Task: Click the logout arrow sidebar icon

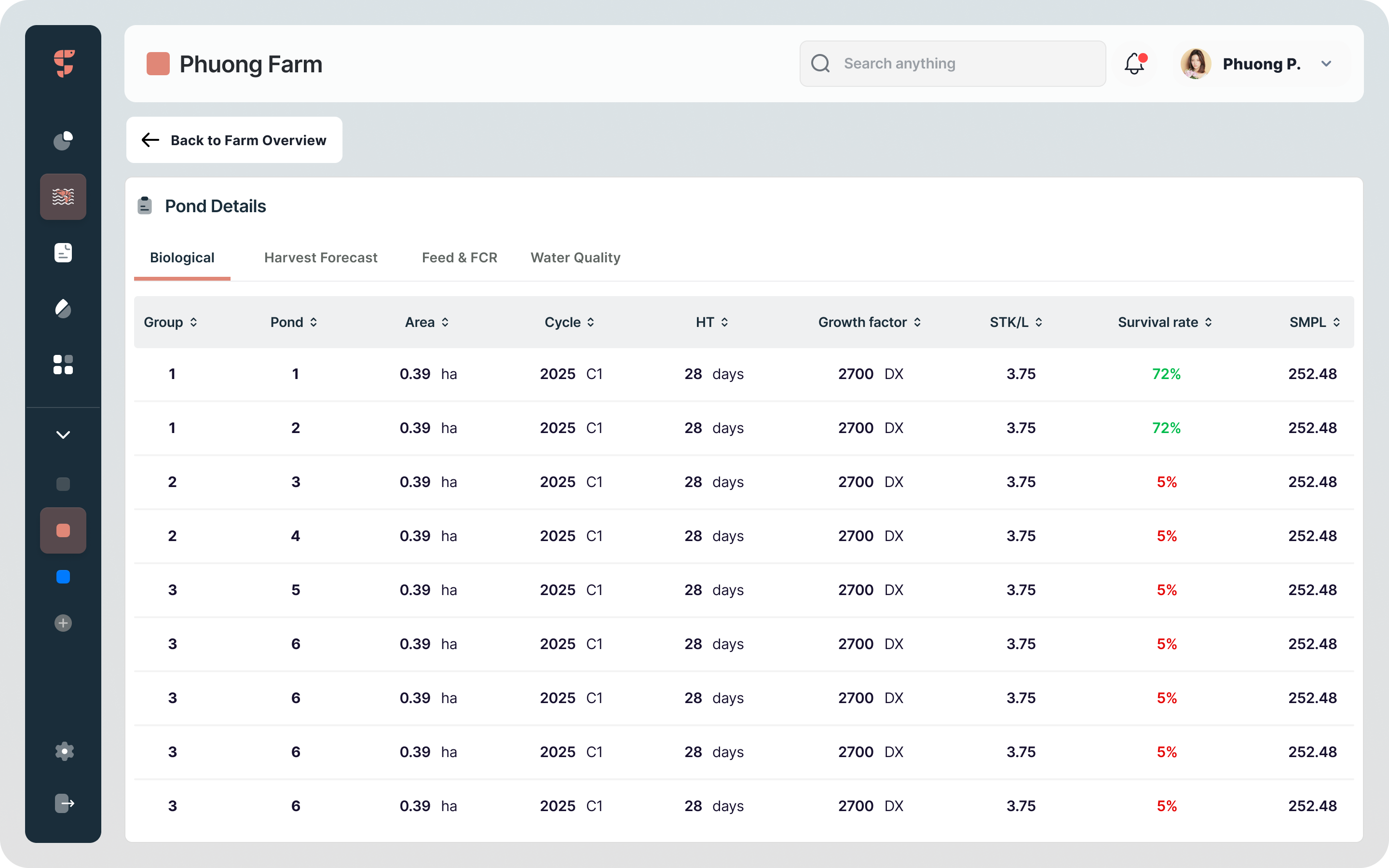Action: pyautogui.click(x=64, y=803)
